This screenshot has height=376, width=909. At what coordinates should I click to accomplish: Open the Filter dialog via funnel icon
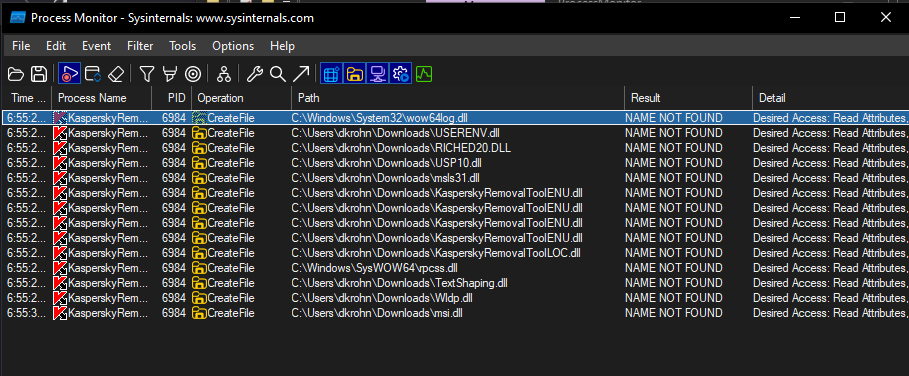[147, 74]
